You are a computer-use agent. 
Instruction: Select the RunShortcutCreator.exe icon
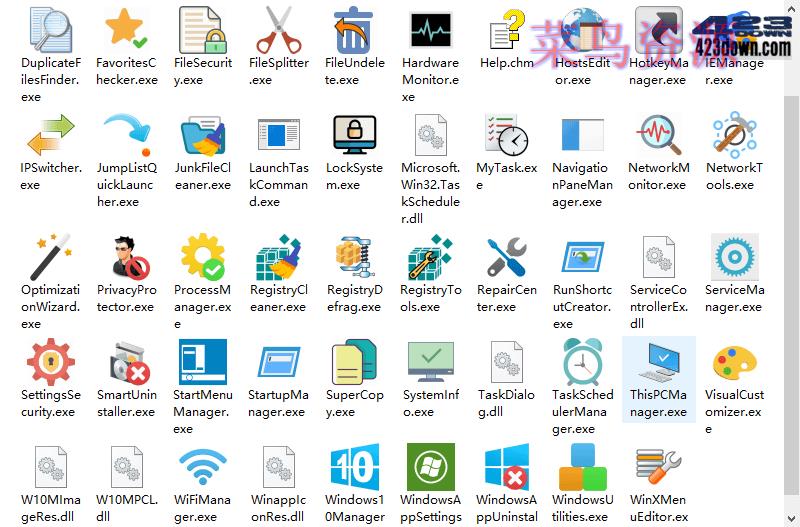582,257
